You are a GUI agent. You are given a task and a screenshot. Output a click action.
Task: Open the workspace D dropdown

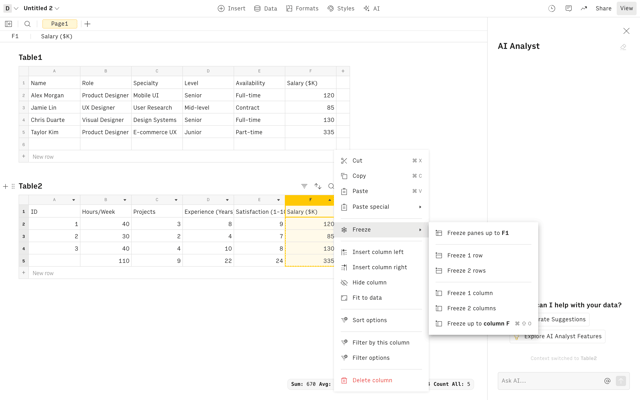(11, 9)
